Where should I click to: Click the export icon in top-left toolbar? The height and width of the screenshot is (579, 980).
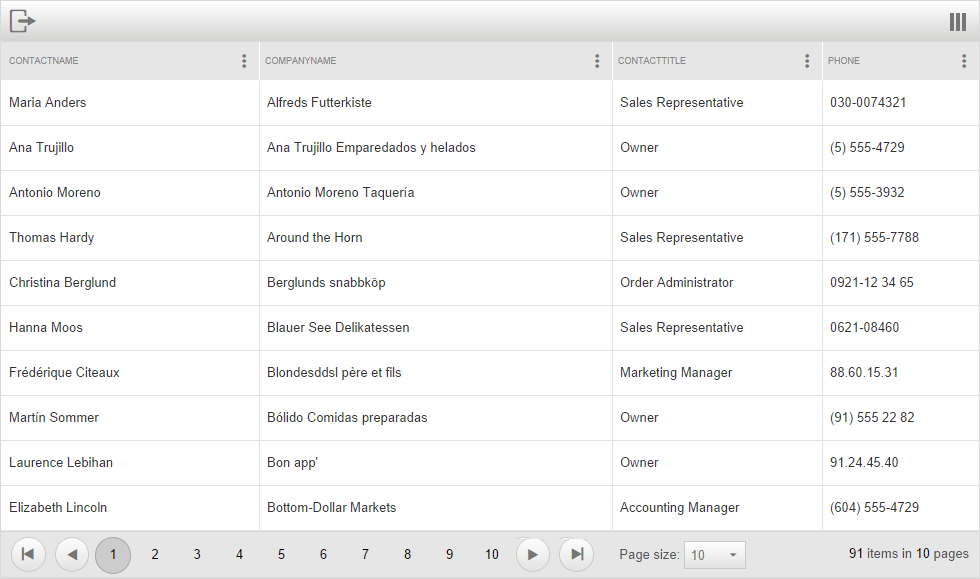coord(22,21)
